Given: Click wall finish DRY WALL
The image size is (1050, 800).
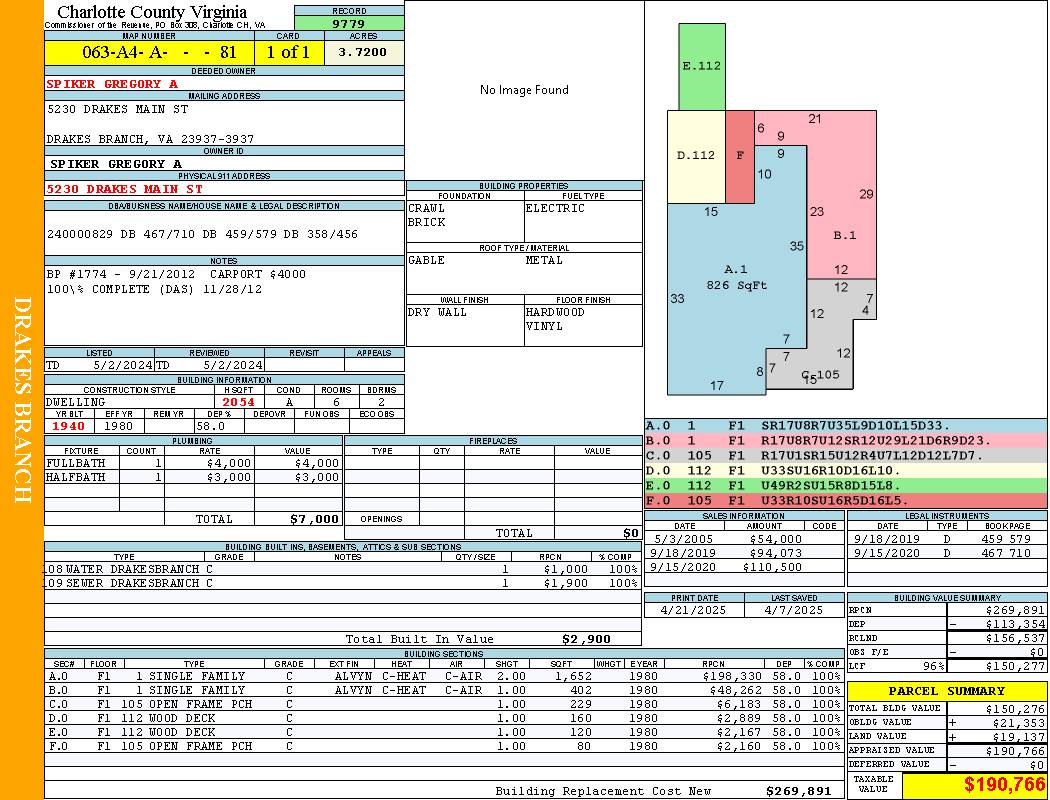Looking at the screenshot, I should pos(437,312).
